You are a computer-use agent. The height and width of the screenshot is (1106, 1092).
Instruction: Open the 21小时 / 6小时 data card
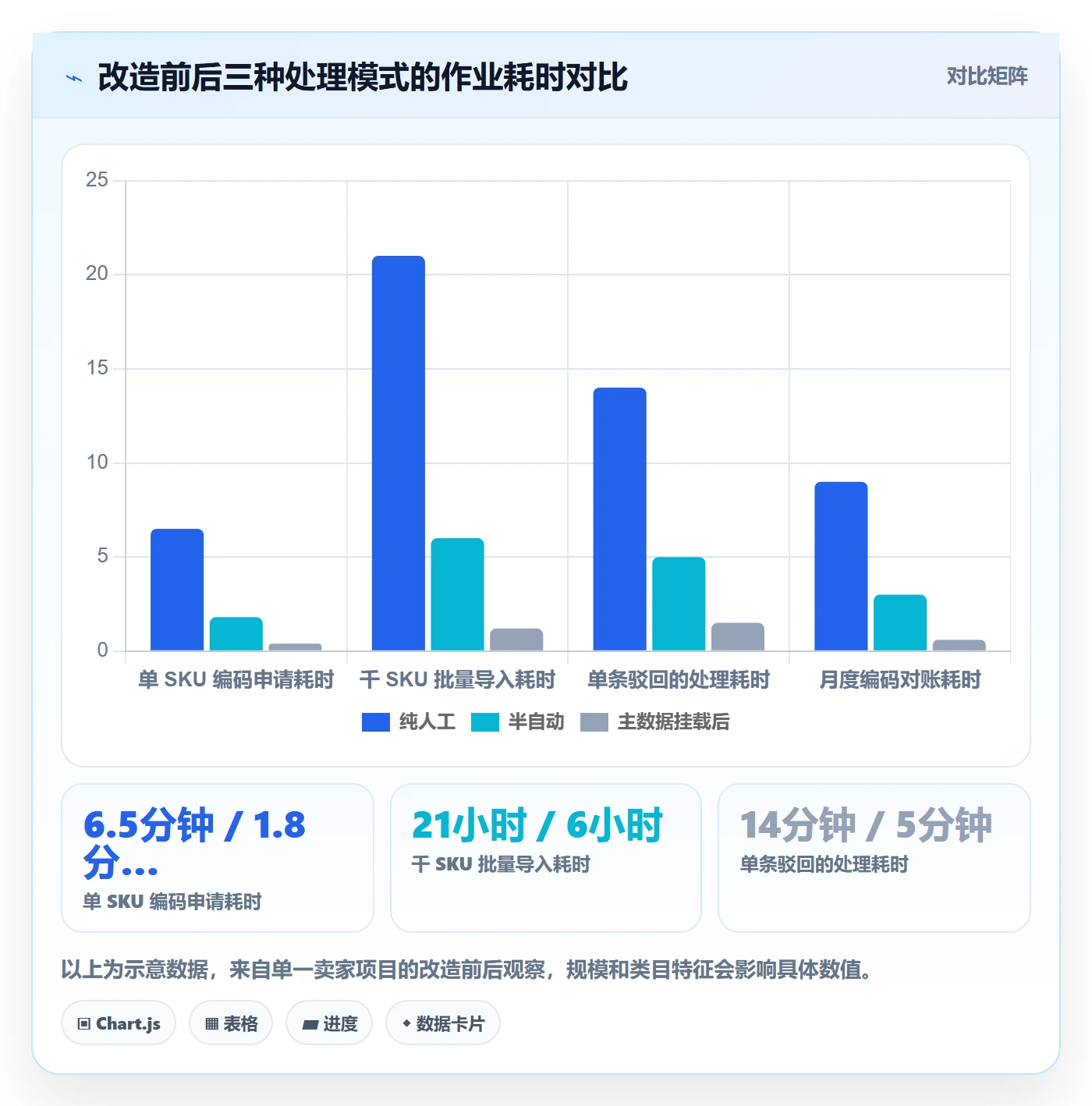[546, 858]
